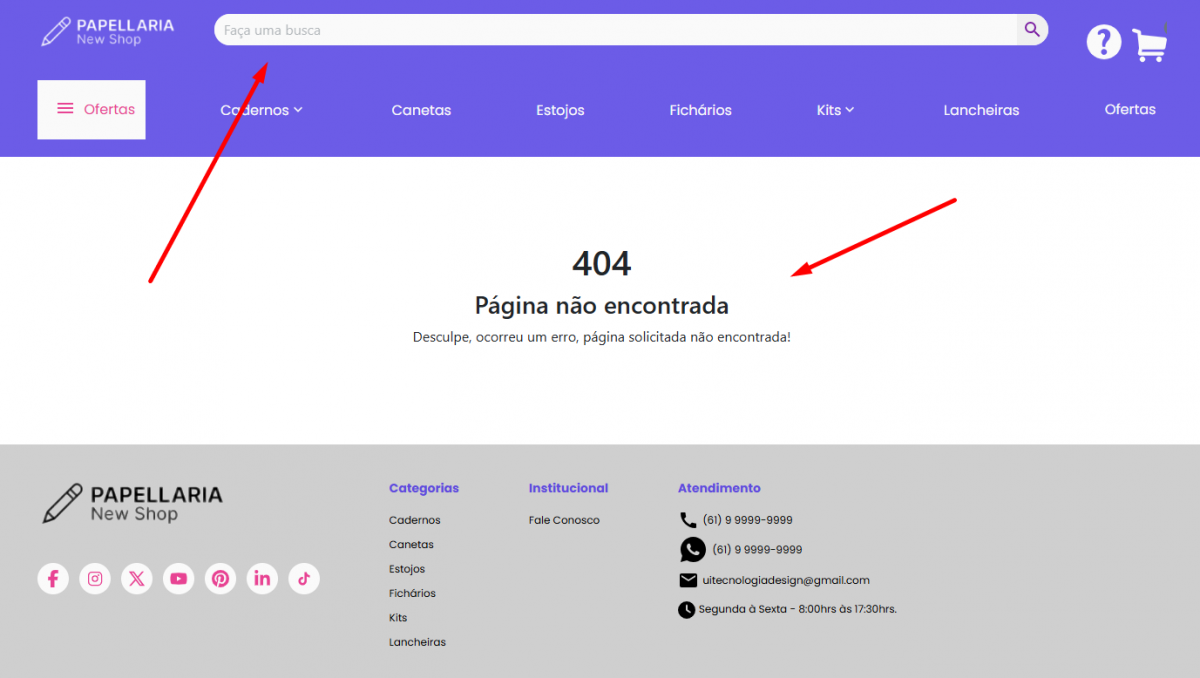Visit the TikTok social icon
The width and height of the screenshot is (1200, 678).
point(304,578)
